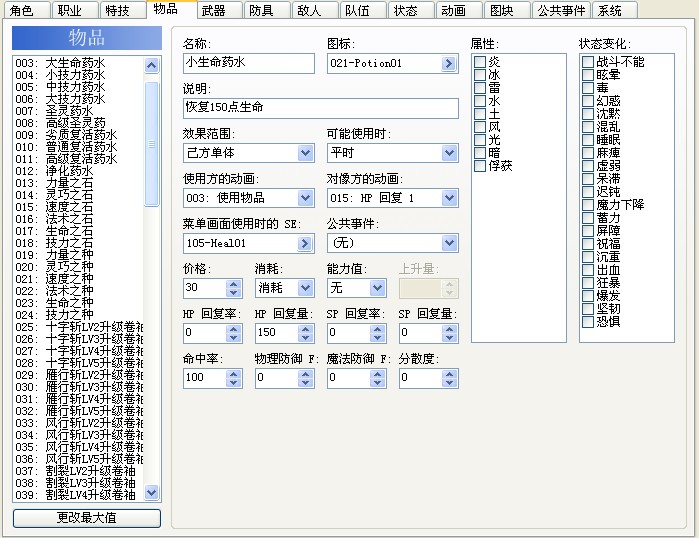
Task: Toggle the 祝福 state checkbox
Action: (588, 244)
